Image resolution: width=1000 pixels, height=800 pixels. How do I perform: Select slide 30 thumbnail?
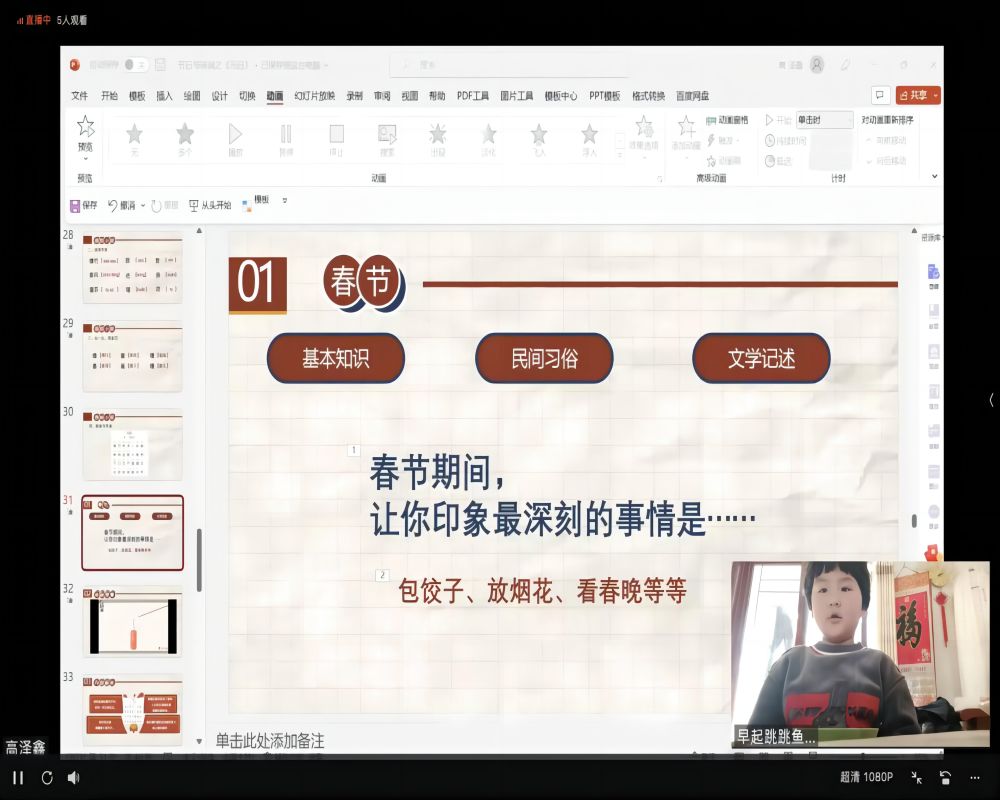133,445
